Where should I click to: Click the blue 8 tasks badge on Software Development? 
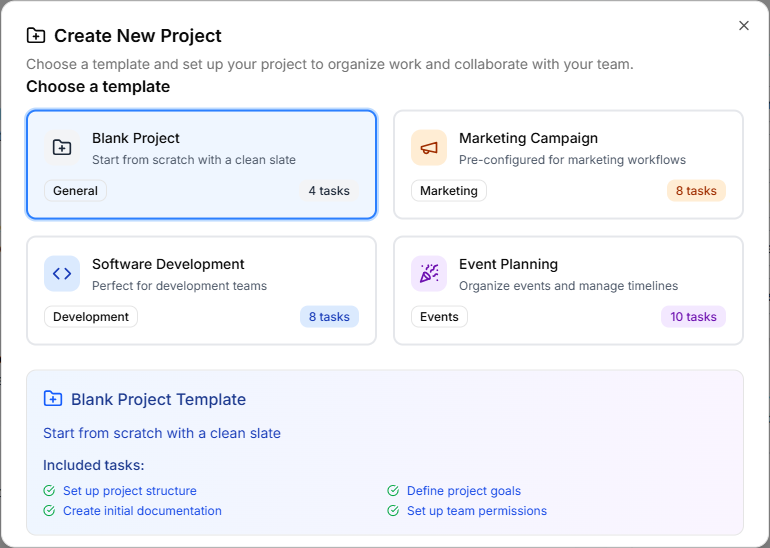point(329,317)
